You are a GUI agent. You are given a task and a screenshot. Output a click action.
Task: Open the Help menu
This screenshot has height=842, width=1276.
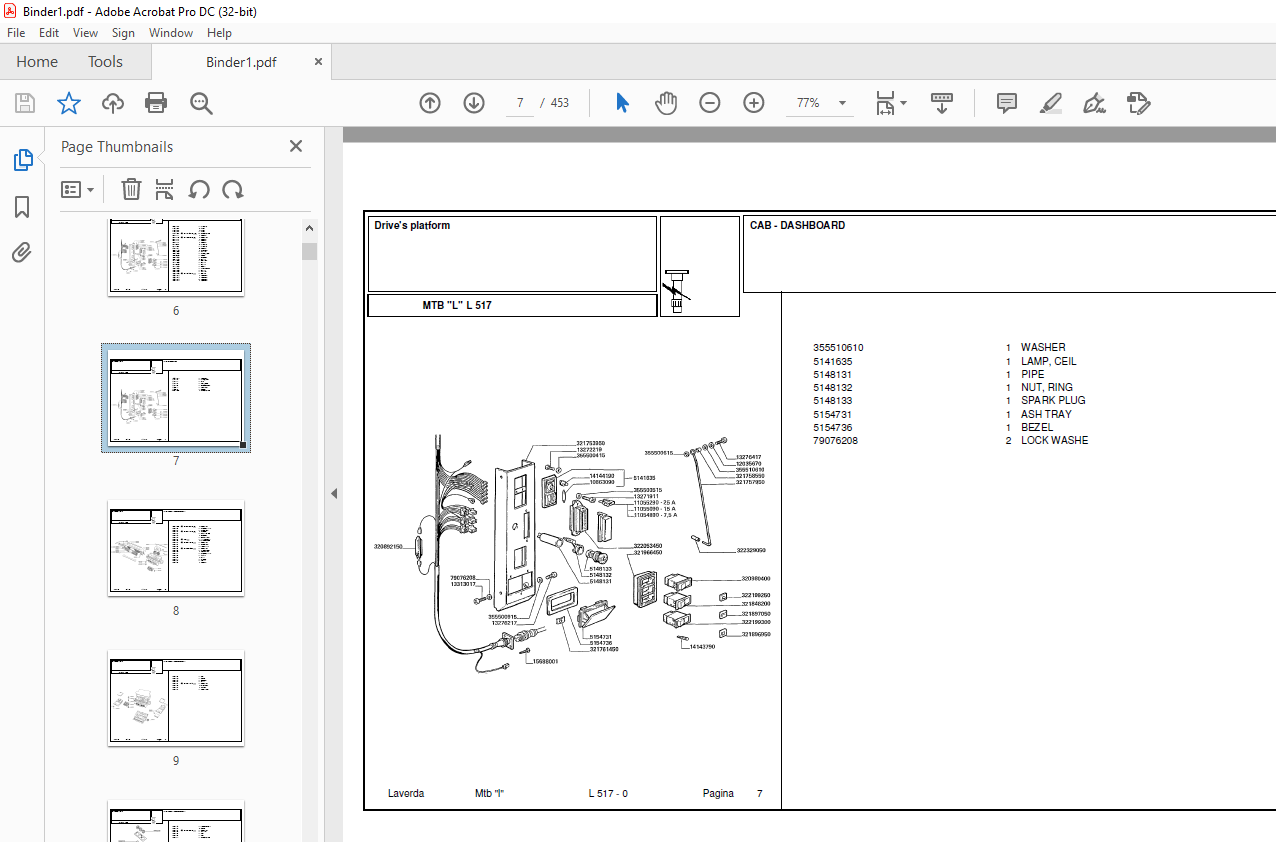(x=219, y=33)
